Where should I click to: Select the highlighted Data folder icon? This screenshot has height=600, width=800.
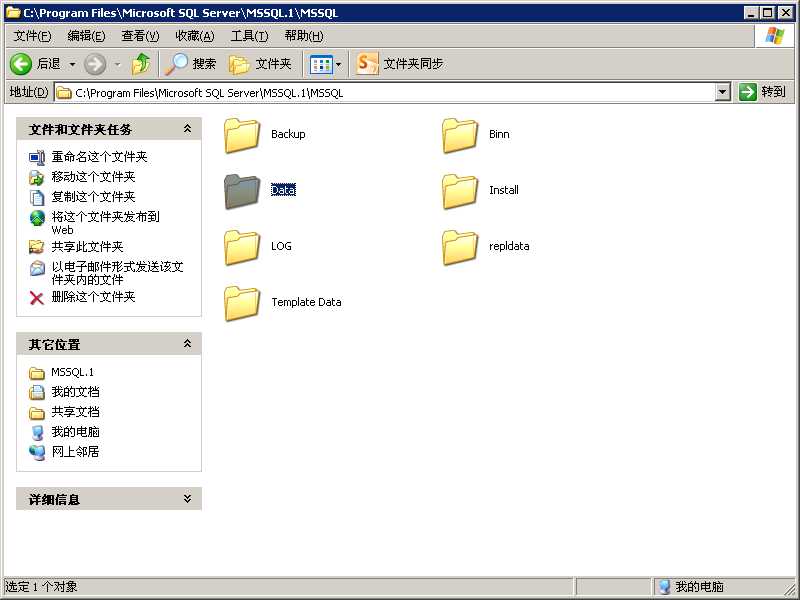tap(242, 191)
